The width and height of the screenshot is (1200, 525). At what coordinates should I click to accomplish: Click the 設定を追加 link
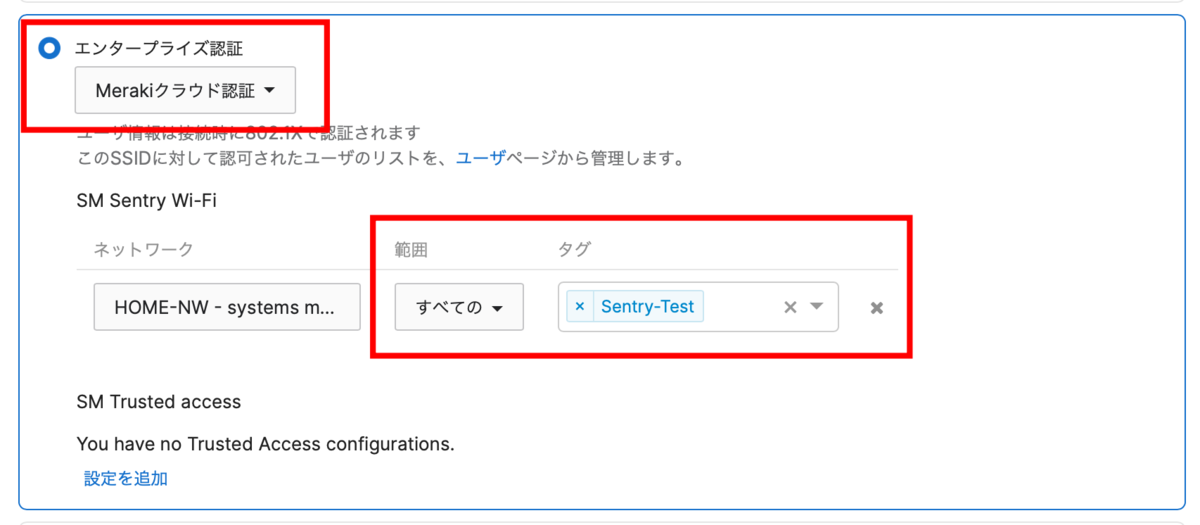(126, 478)
